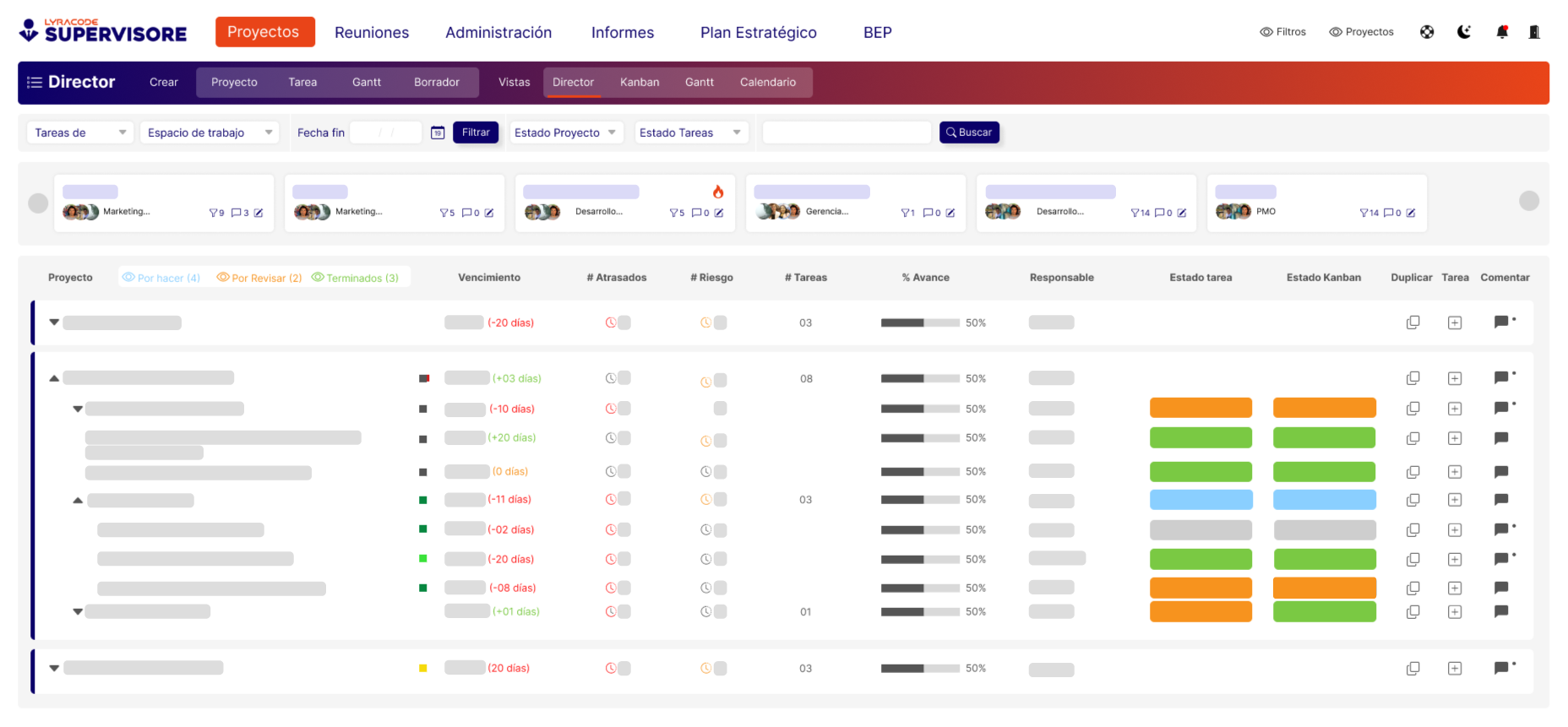The width and height of the screenshot is (1568, 727).
Task: Open the Estado Proyecto dropdown
Action: pos(565,133)
